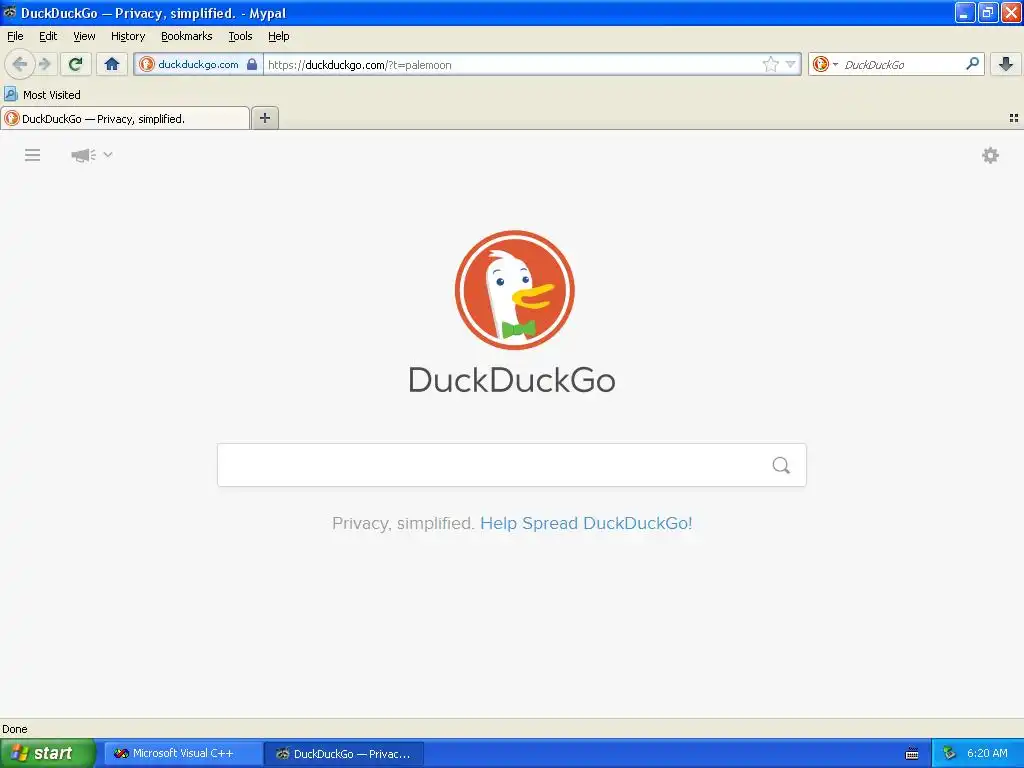The width and height of the screenshot is (1024, 768).
Task: Follow the Help Spread DuckDuckGo! link
Action: point(586,523)
